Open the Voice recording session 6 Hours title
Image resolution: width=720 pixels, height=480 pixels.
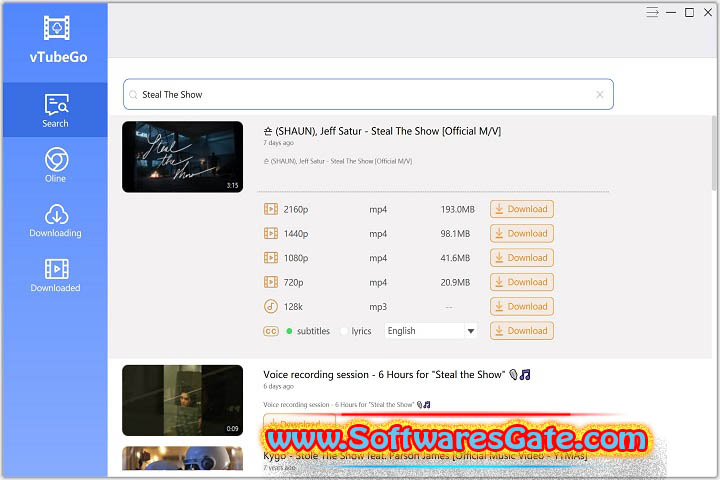pyautogui.click(x=397, y=375)
